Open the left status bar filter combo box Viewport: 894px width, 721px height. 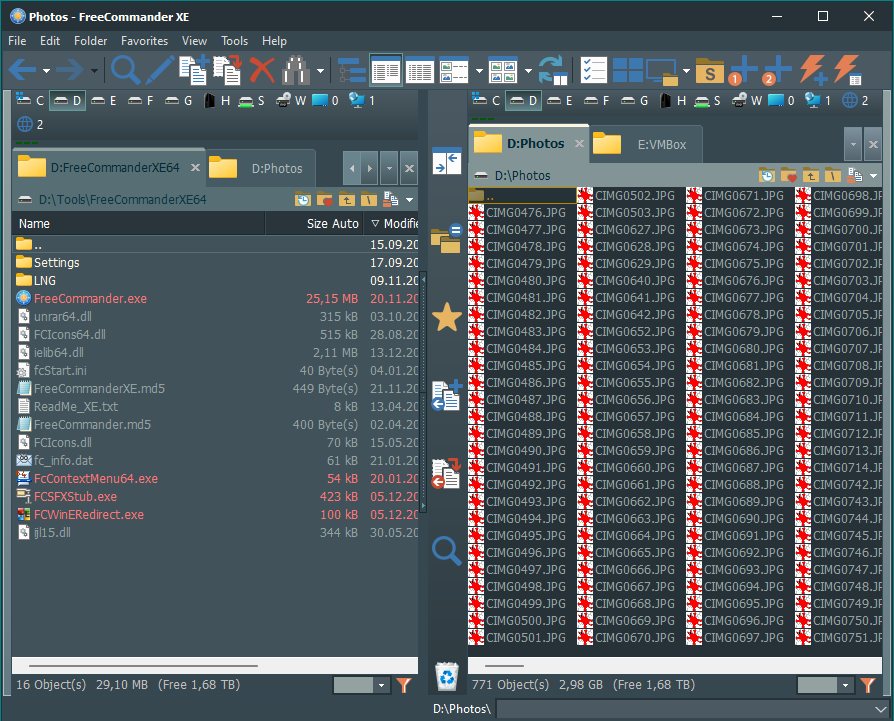(361, 685)
